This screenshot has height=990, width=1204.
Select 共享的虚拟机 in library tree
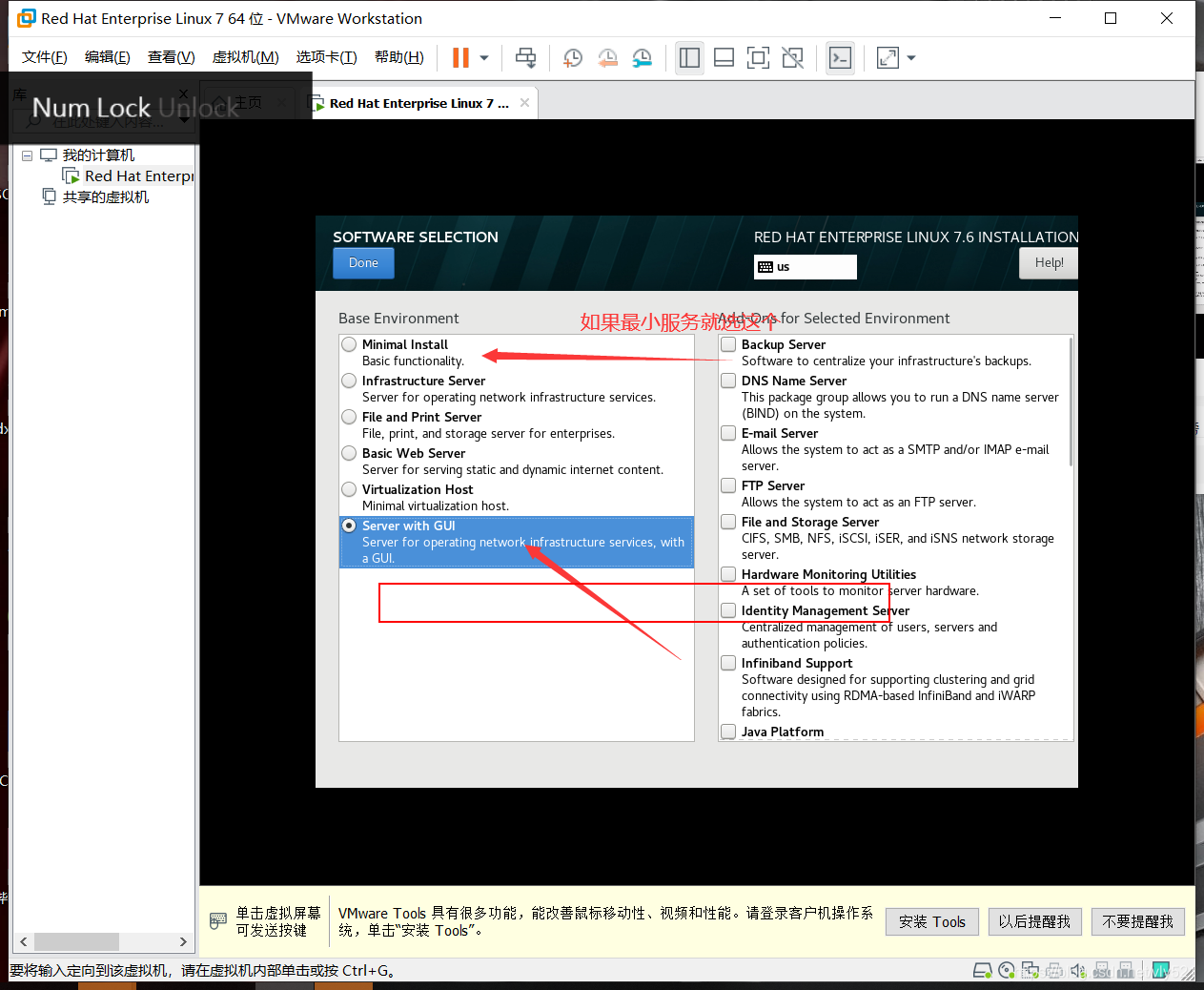pos(95,197)
